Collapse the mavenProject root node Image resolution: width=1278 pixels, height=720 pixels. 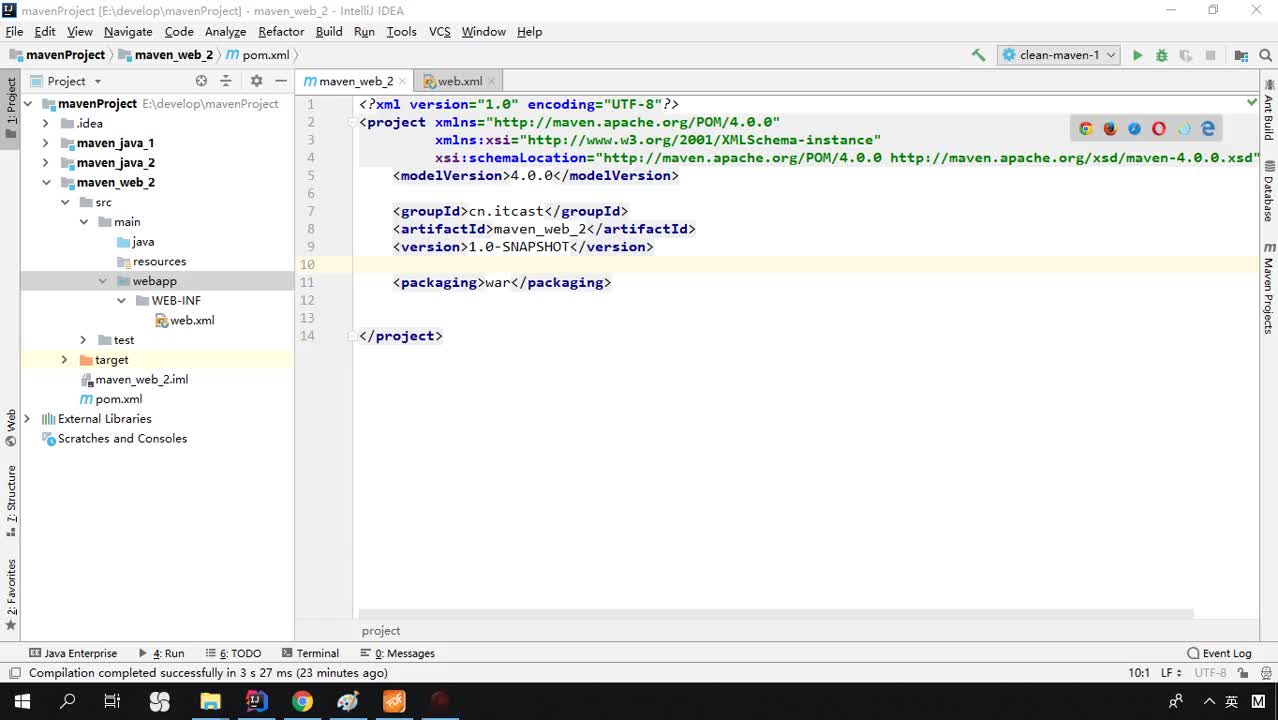pos(28,104)
